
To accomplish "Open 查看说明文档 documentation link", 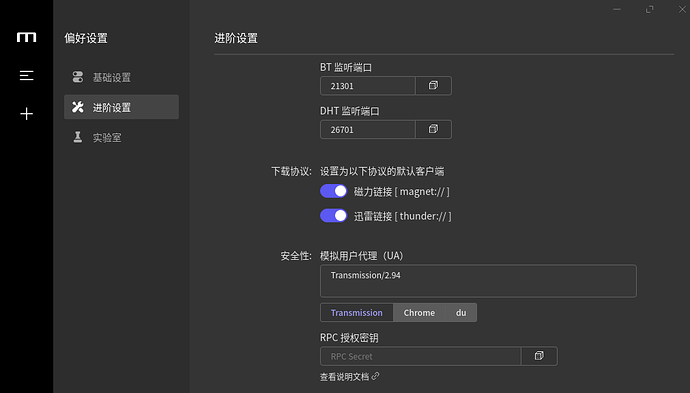I will (345, 377).
